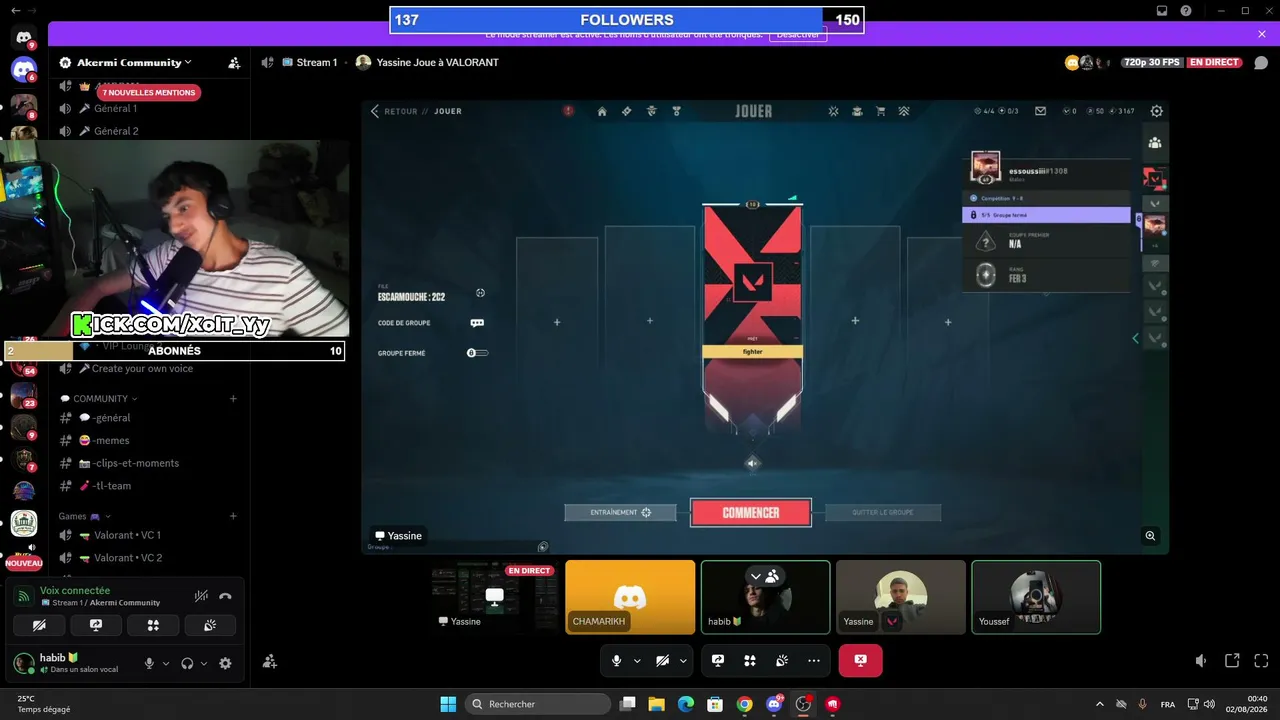Invite friends to voice icon below the stream
Viewport: 1280px width, 720px height.
(270, 661)
